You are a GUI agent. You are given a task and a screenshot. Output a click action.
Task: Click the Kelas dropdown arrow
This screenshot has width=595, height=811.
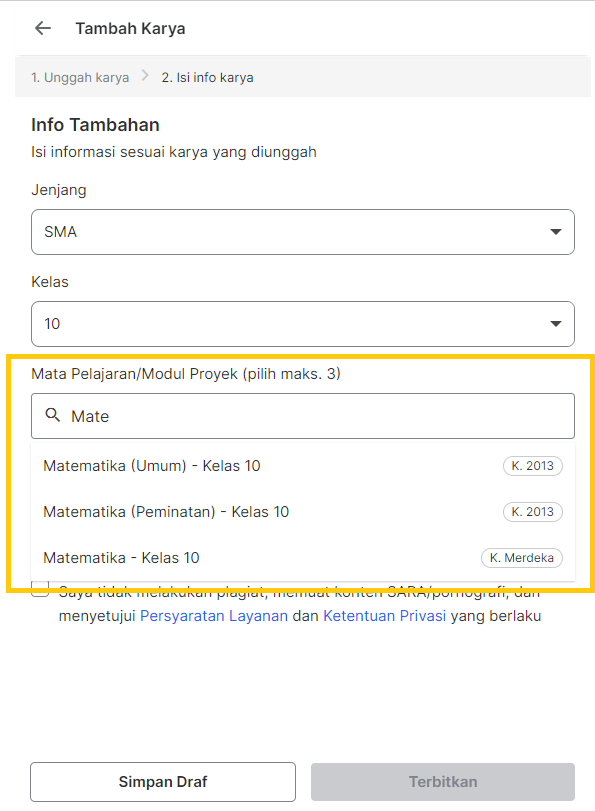coord(556,324)
